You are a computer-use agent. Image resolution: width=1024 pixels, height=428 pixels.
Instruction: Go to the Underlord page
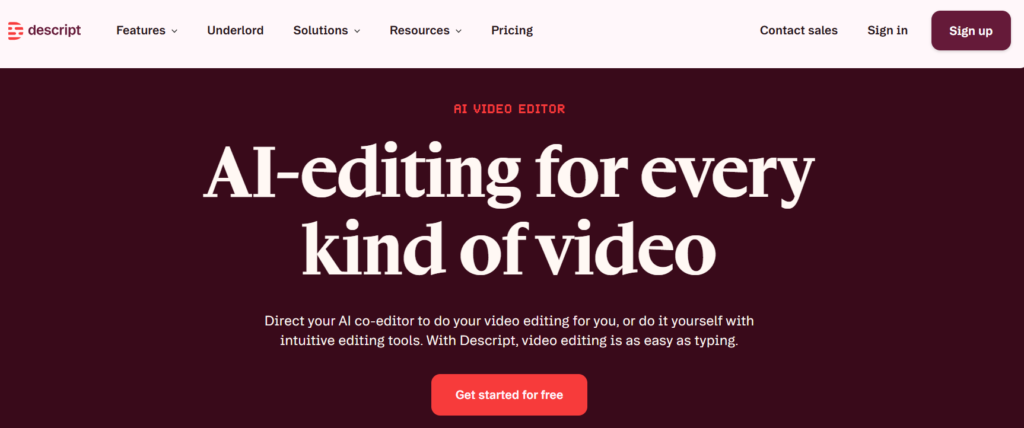click(235, 31)
